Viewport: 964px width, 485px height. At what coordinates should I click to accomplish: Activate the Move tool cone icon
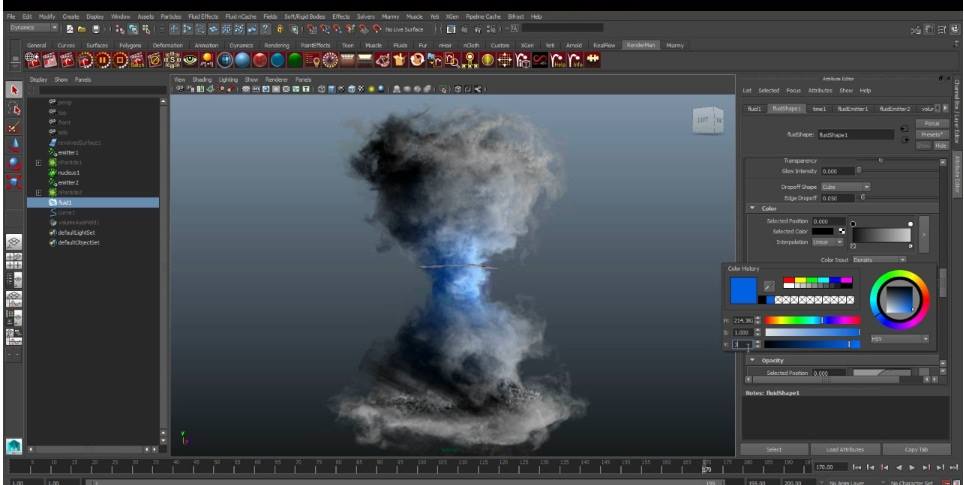tap(14, 146)
